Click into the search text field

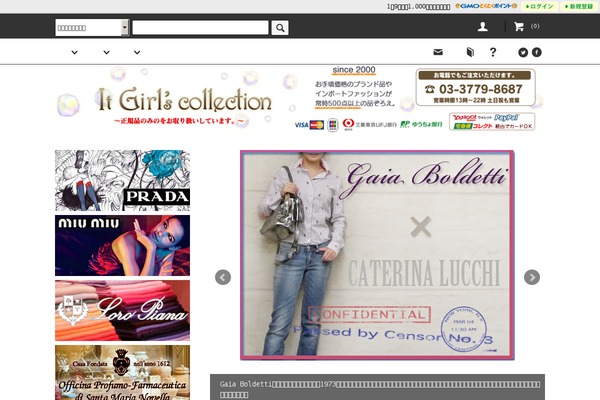click(x=200, y=28)
